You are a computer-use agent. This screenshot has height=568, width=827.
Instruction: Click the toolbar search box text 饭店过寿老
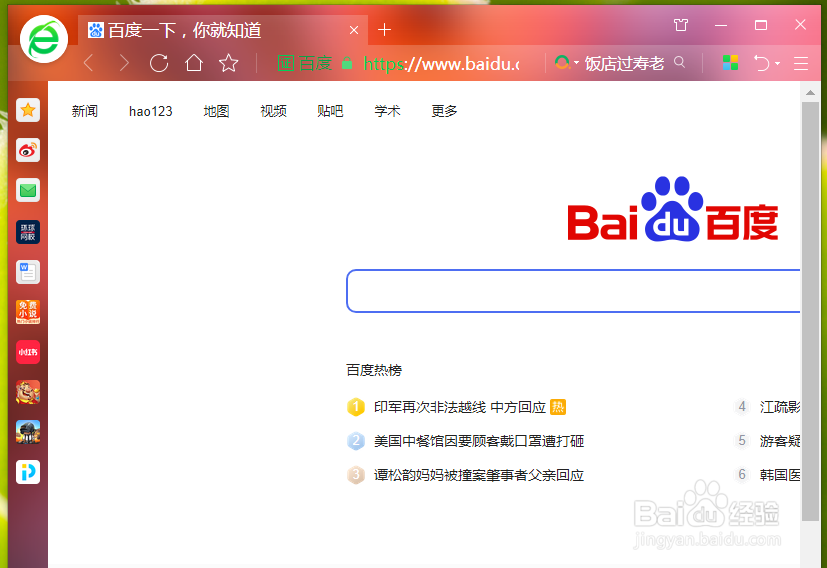point(624,63)
